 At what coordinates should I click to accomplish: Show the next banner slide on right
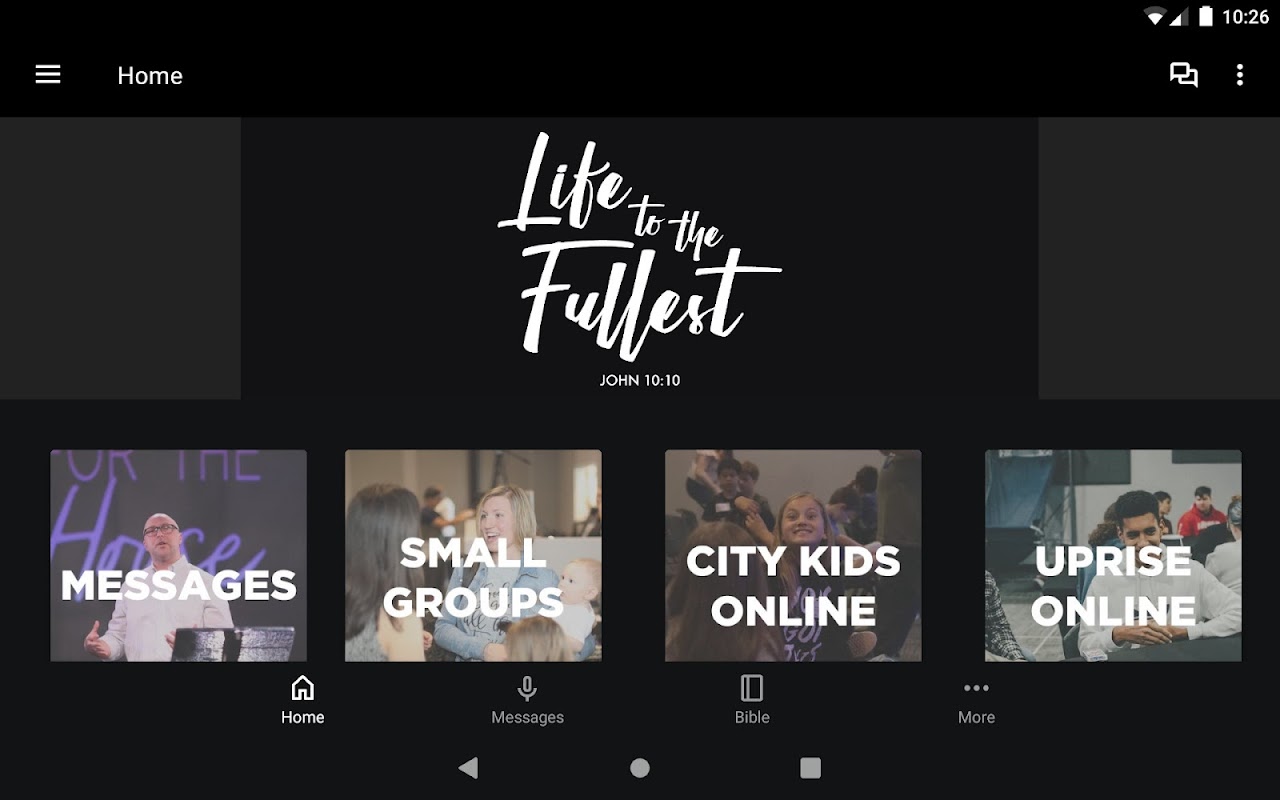1159,258
